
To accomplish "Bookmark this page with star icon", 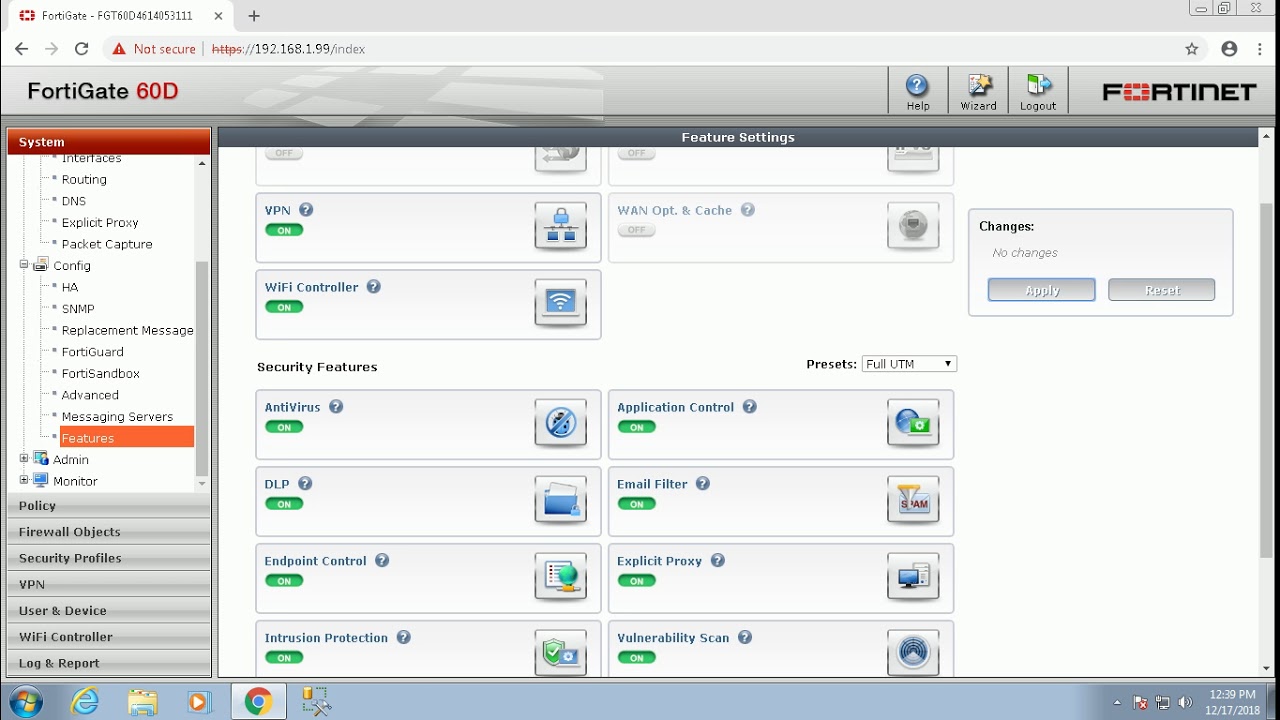I will point(1191,49).
